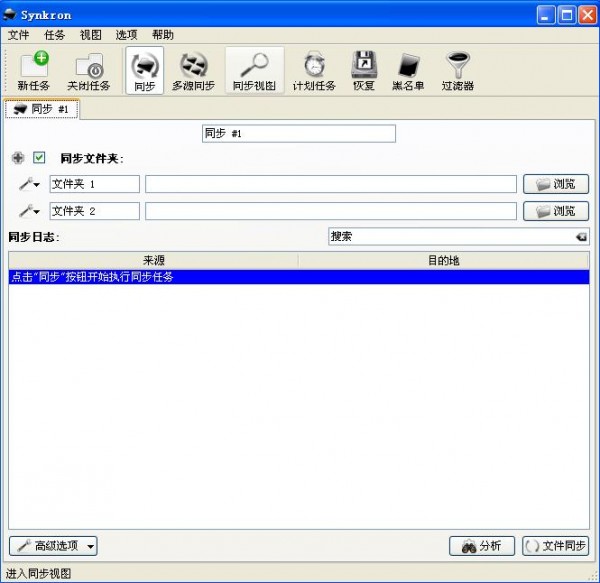Click the 来源 column header
Screen dimensions: 600x583
pyautogui.click(x=153, y=261)
